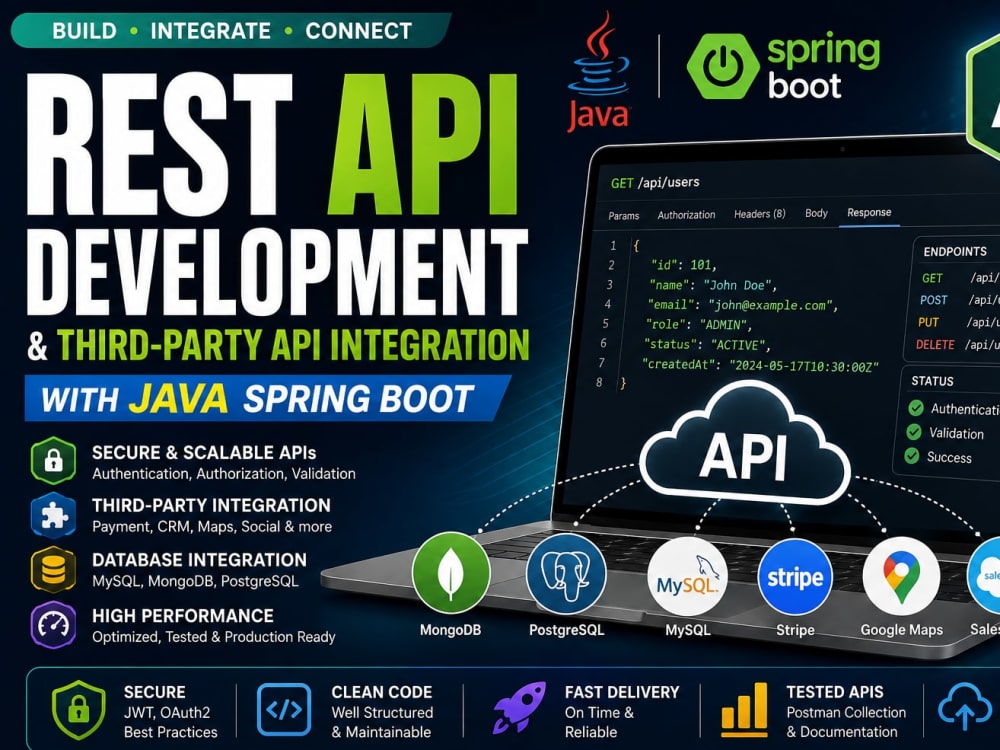
Task: Click the "name": "John Doe" line
Action: coord(713,284)
